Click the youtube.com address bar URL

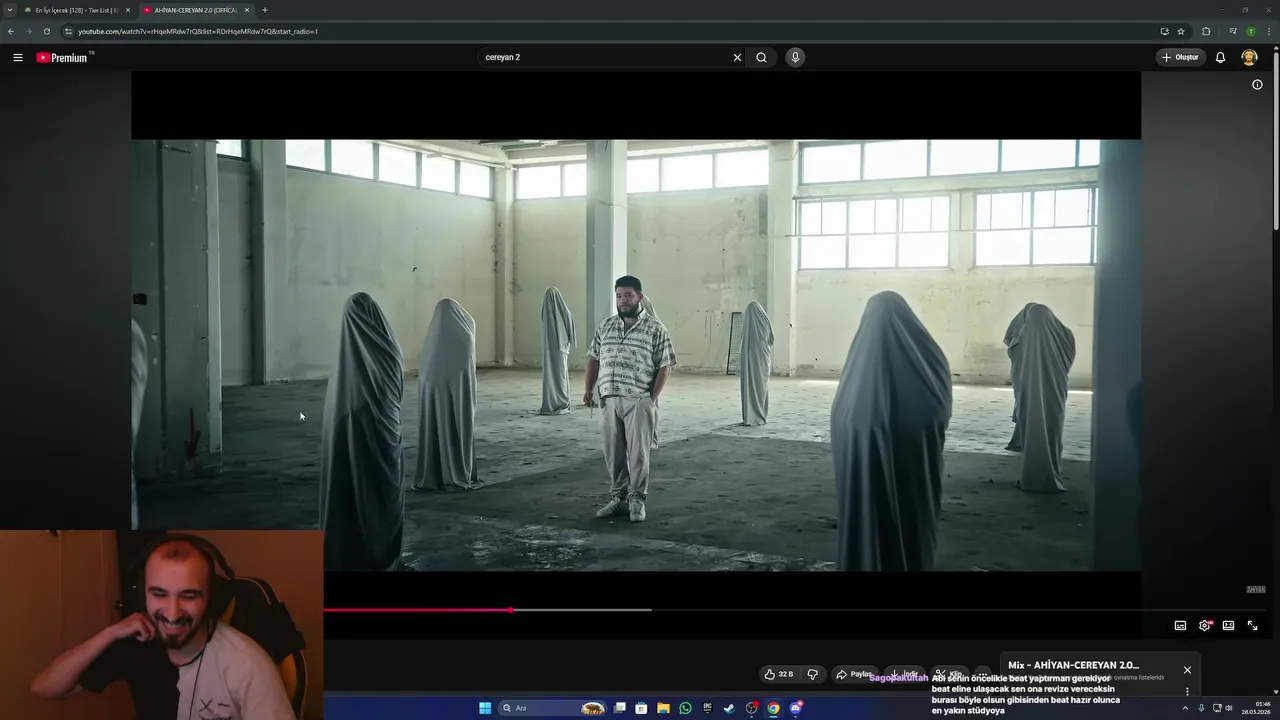(x=198, y=31)
